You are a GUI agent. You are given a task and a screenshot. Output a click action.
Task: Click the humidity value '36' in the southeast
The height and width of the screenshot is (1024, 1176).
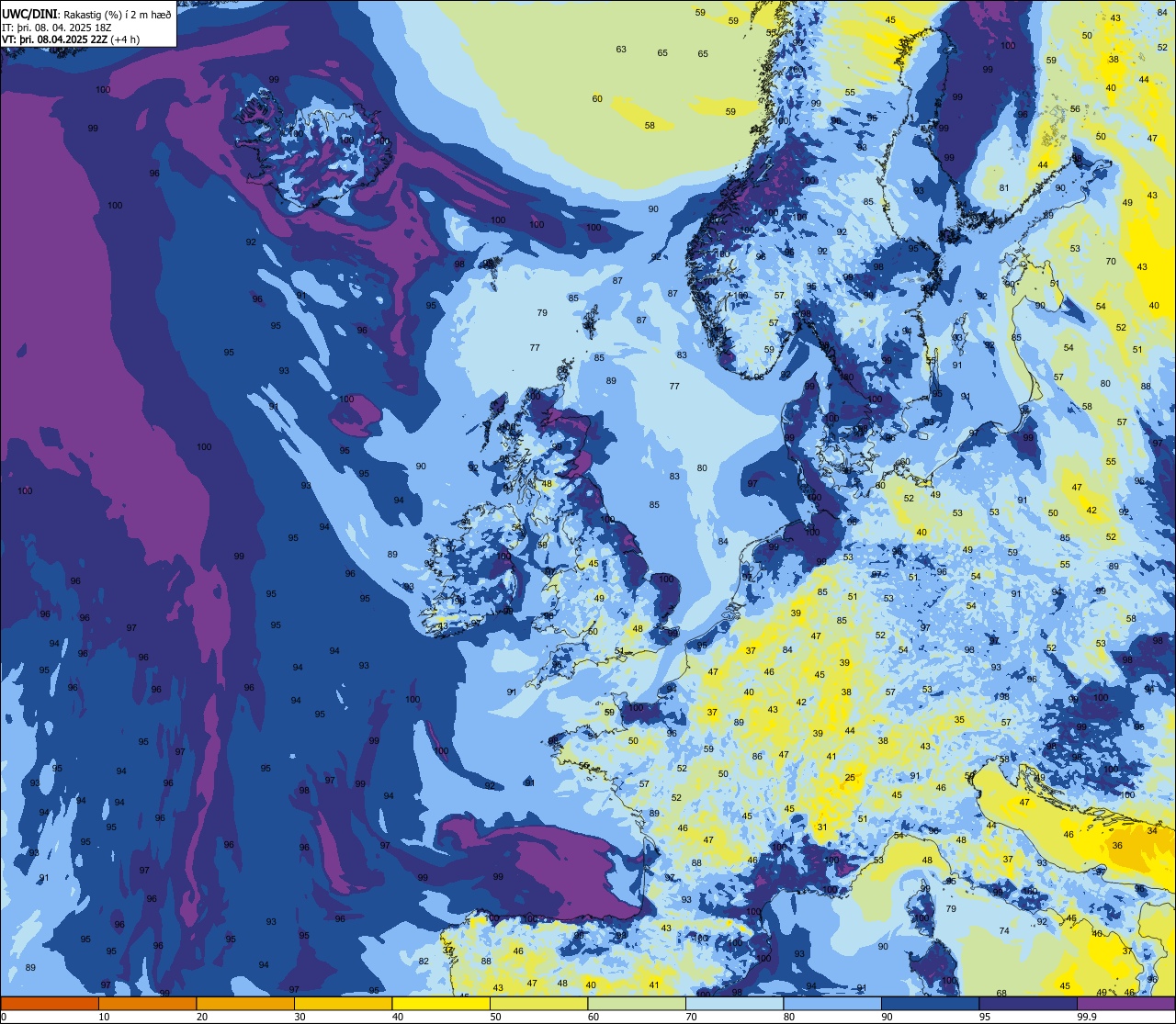(1117, 846)
